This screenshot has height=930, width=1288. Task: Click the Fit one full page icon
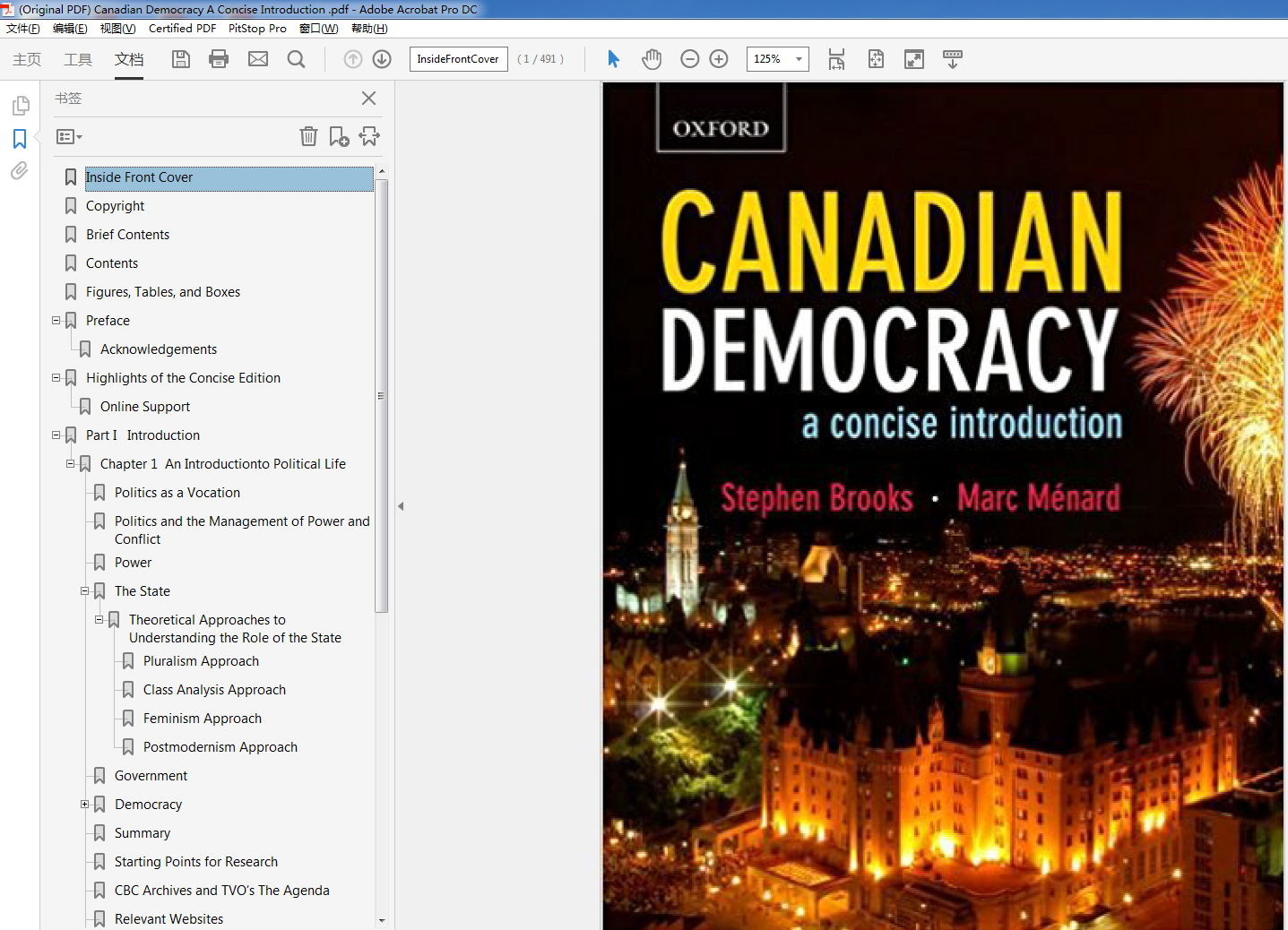[x=876, y=59]
